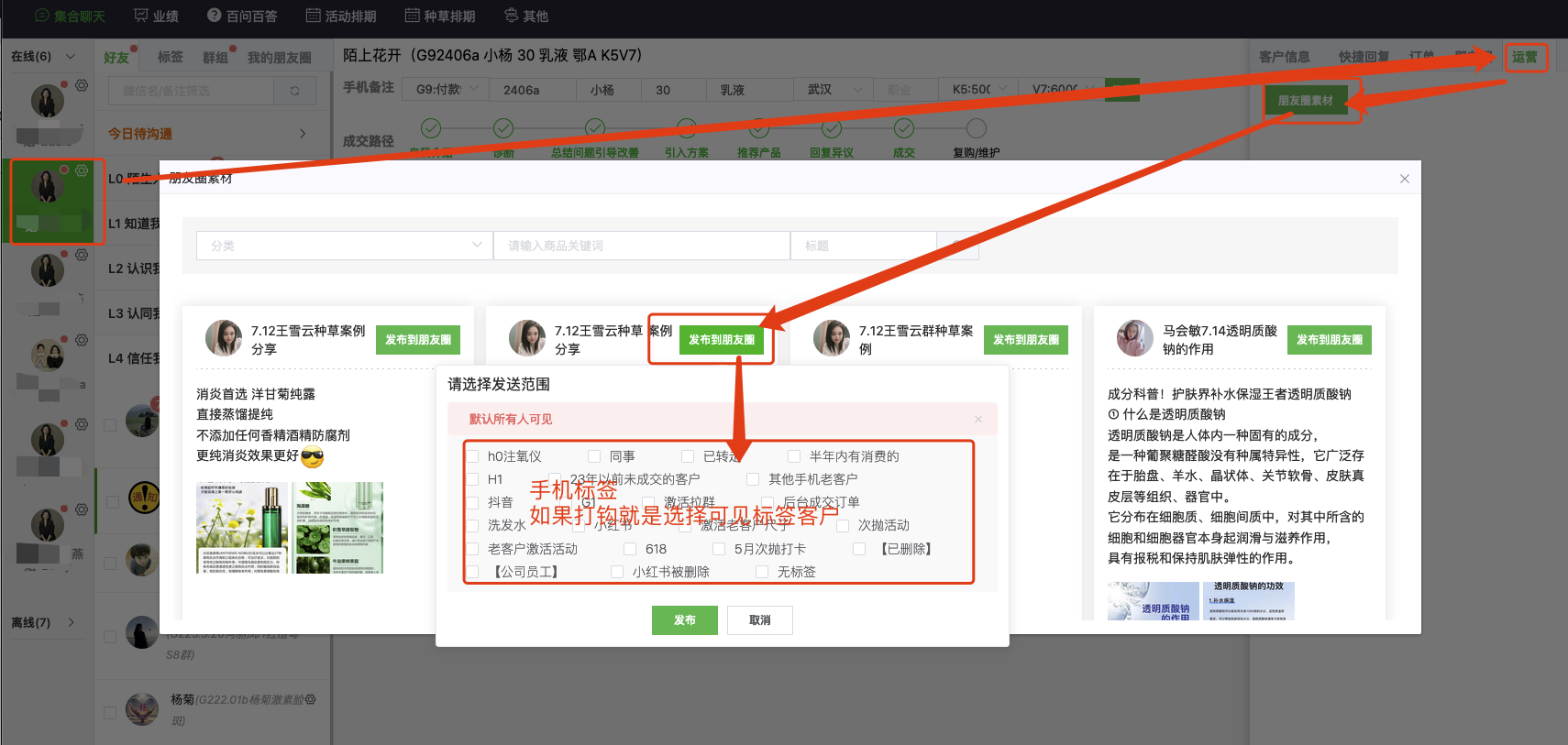This screenshot has height=745, width=1568.
Task: Open the chamomile serum bottle image
Action: (243, 528)
